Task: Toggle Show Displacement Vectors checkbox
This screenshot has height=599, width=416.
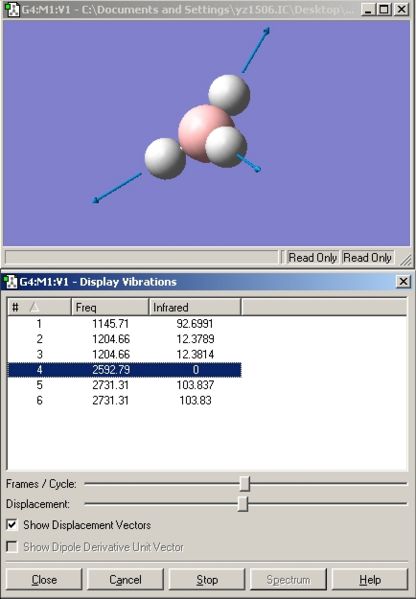Action: click(12, 525)
